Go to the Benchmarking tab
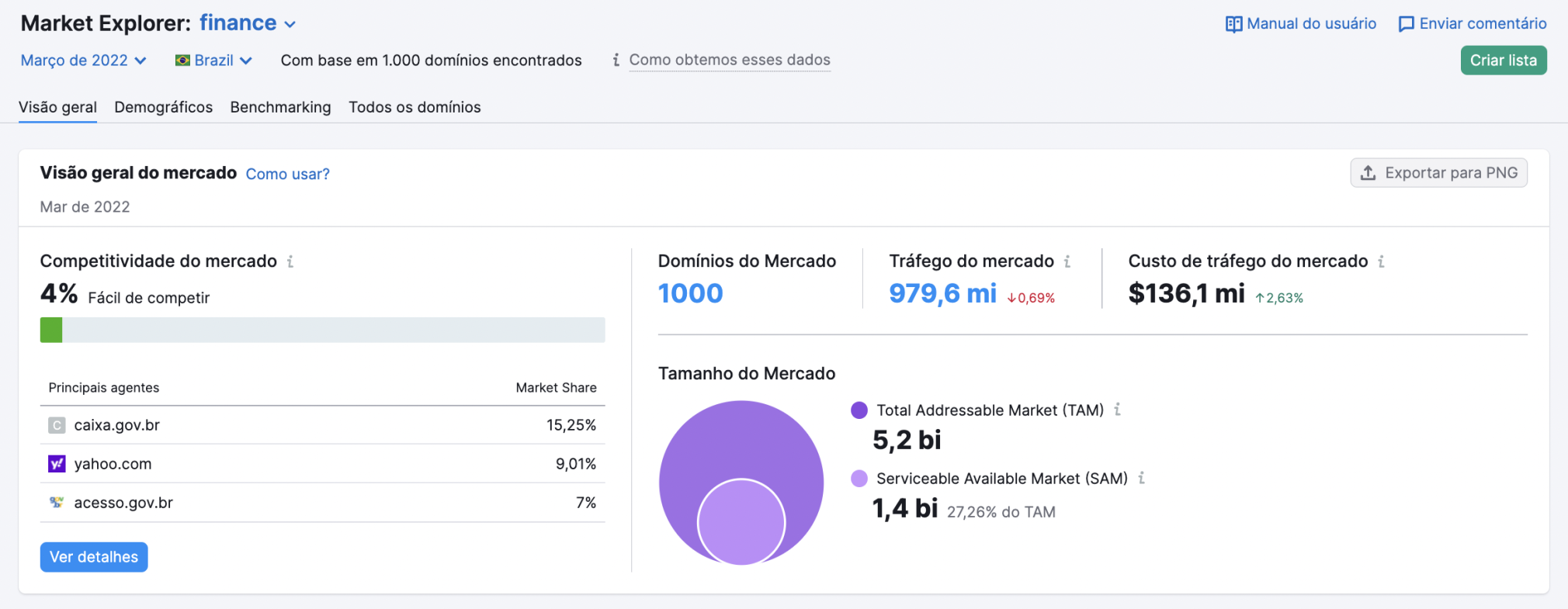Image resolution: width=1568 pixels, height=609 pixels. 281,107
